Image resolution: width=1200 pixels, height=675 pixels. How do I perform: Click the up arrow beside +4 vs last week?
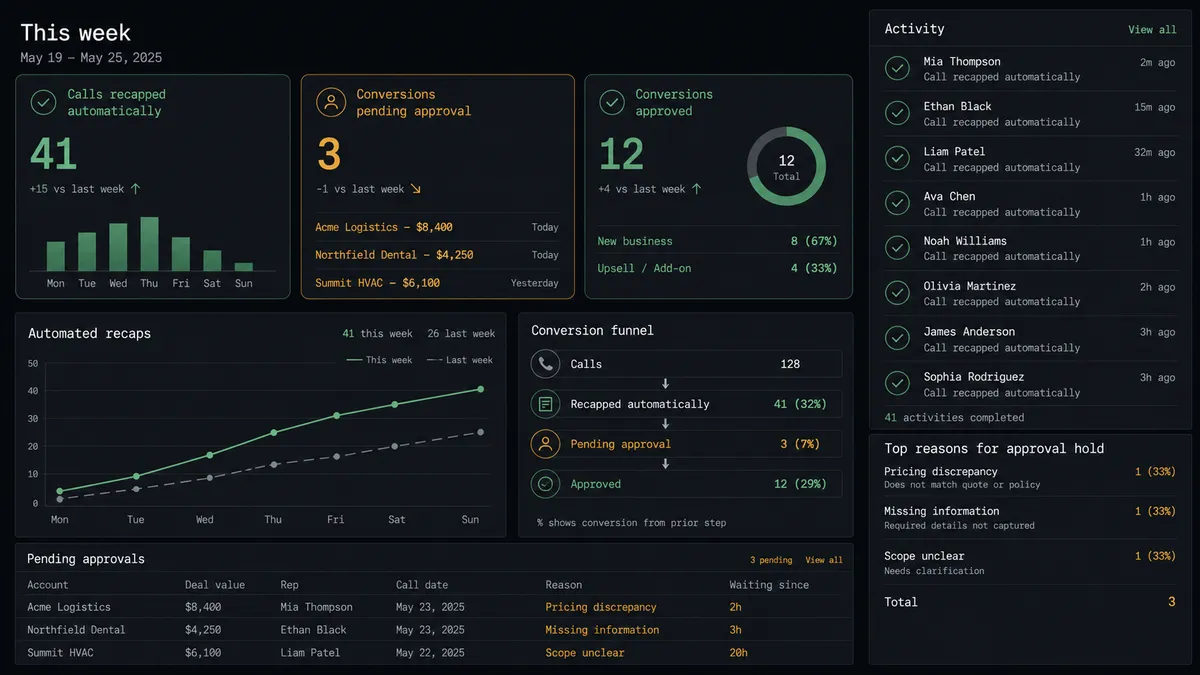click(x=696, y=189)
